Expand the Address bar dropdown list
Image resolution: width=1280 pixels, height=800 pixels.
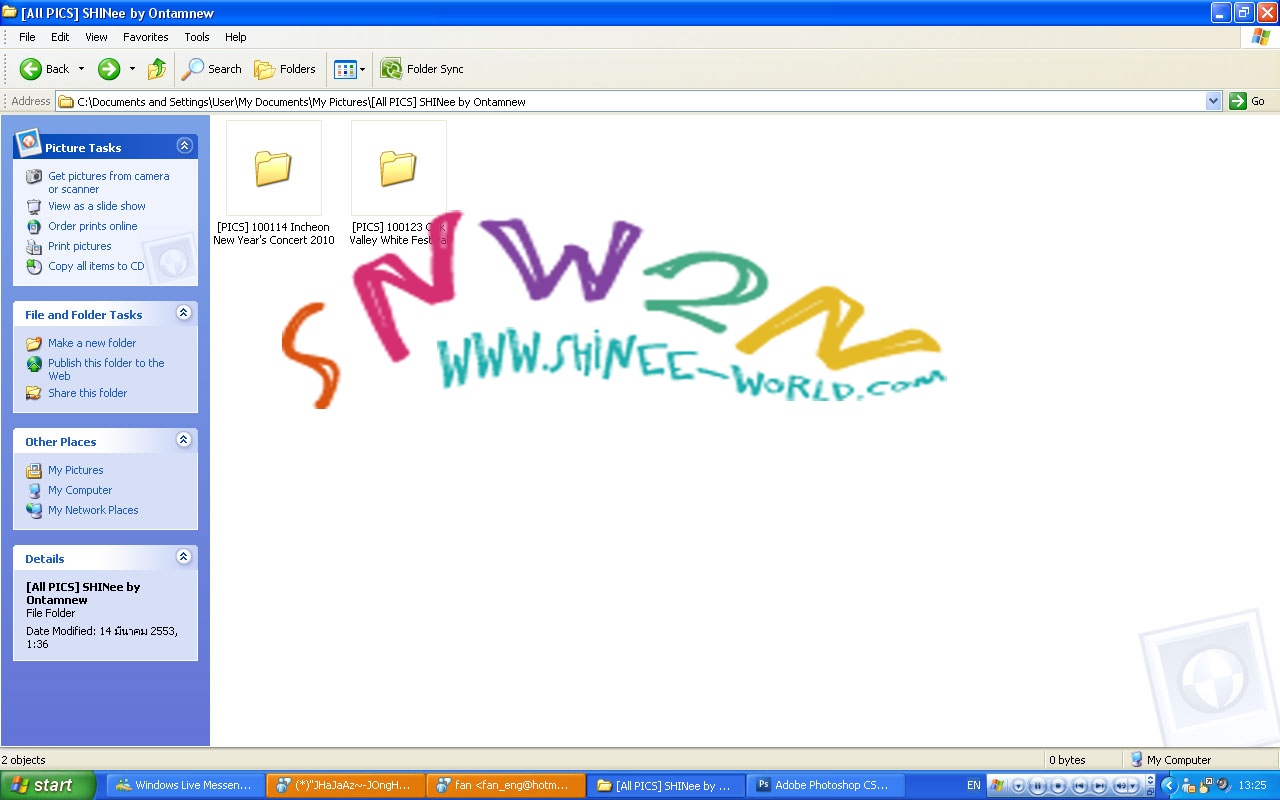[1214, 101]
